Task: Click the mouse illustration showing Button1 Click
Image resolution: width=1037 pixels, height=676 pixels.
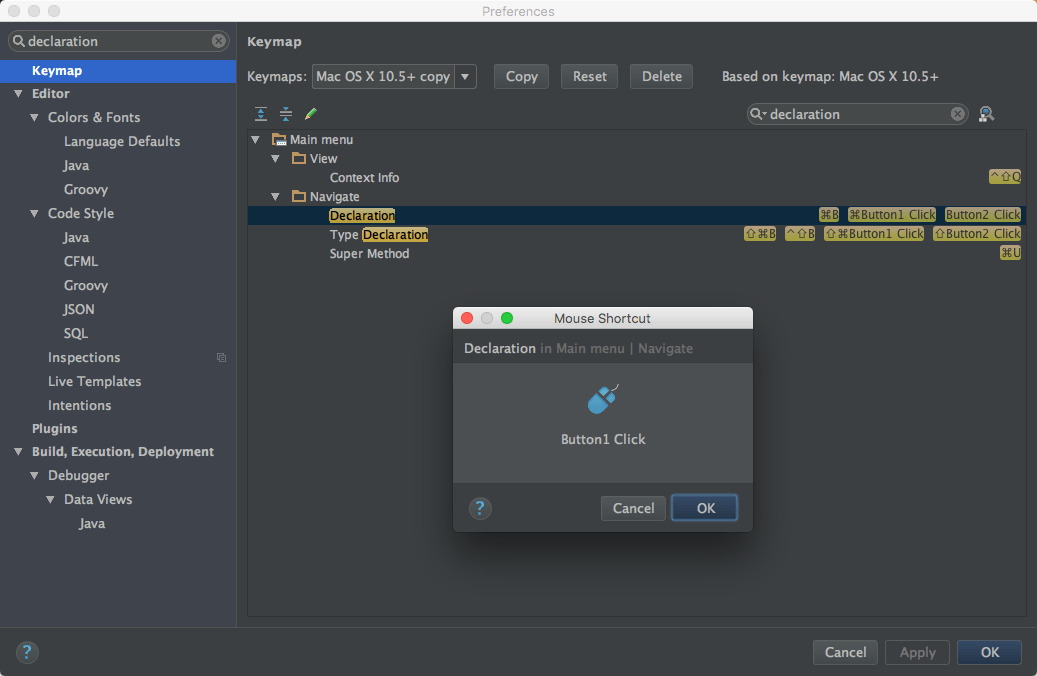Action: point(602,398)
